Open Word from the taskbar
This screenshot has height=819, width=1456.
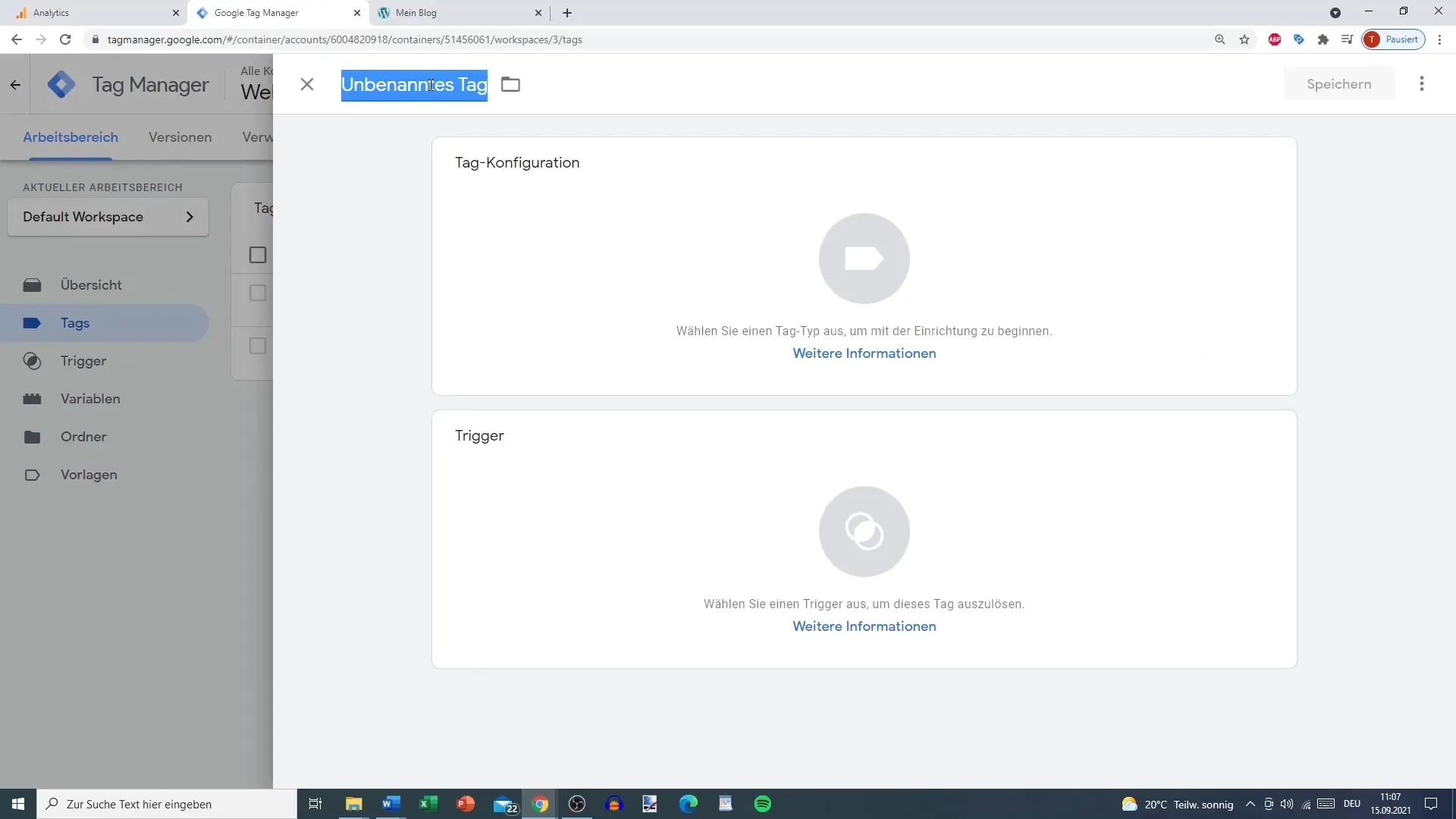[x=391, y=804]
